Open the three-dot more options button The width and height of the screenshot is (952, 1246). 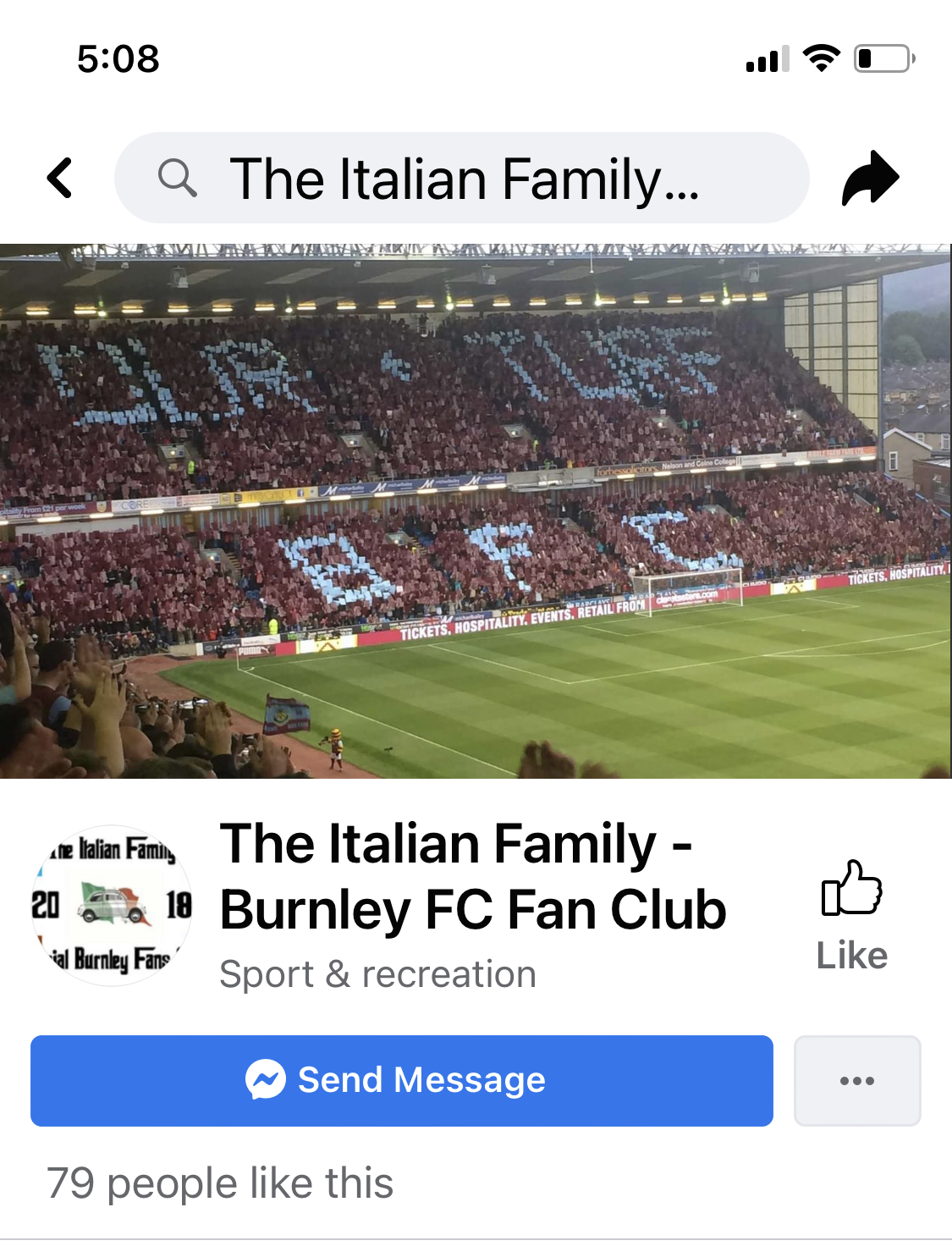pyautogui.click(x=857, y=1081)
